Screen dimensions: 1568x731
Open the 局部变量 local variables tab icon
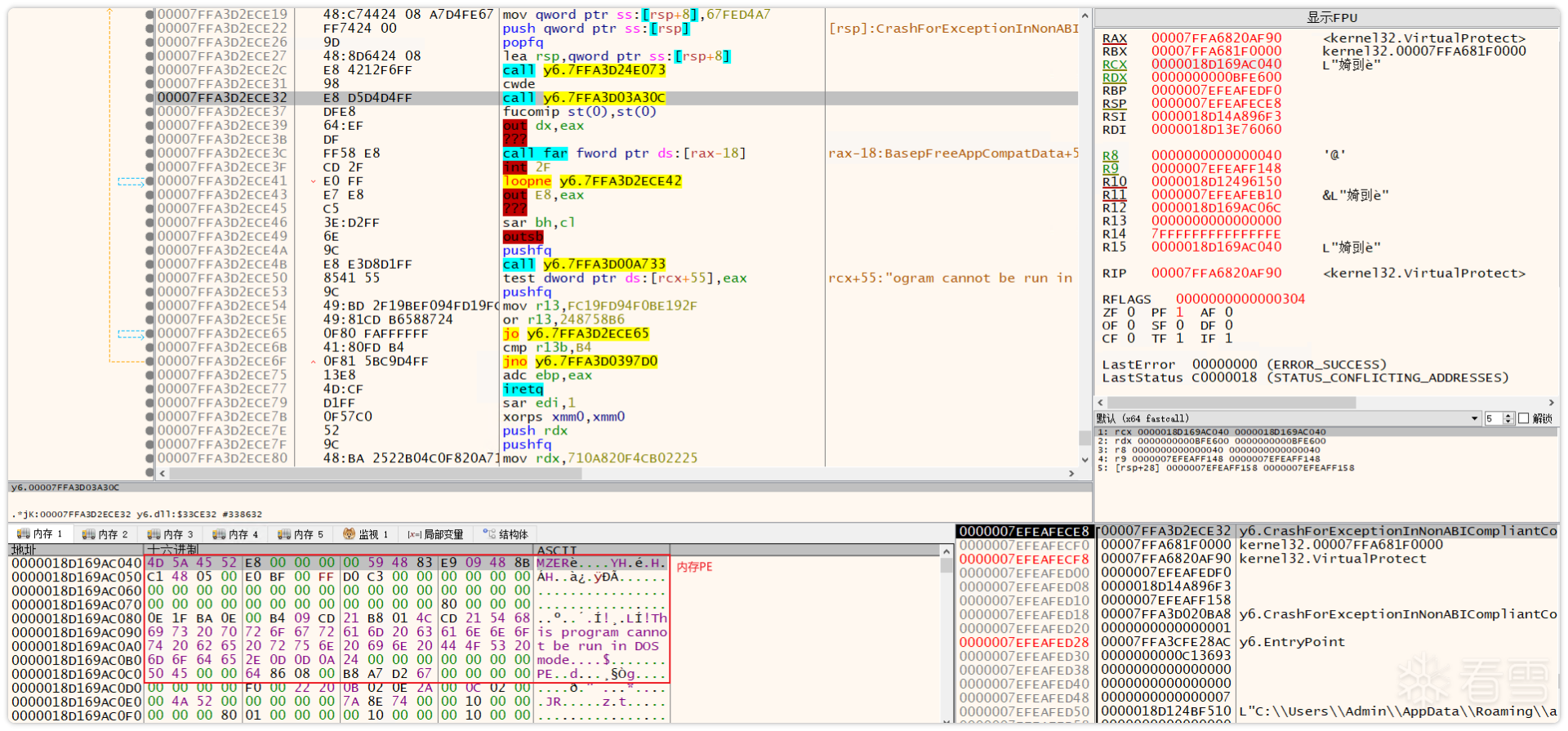pos(414,535)
